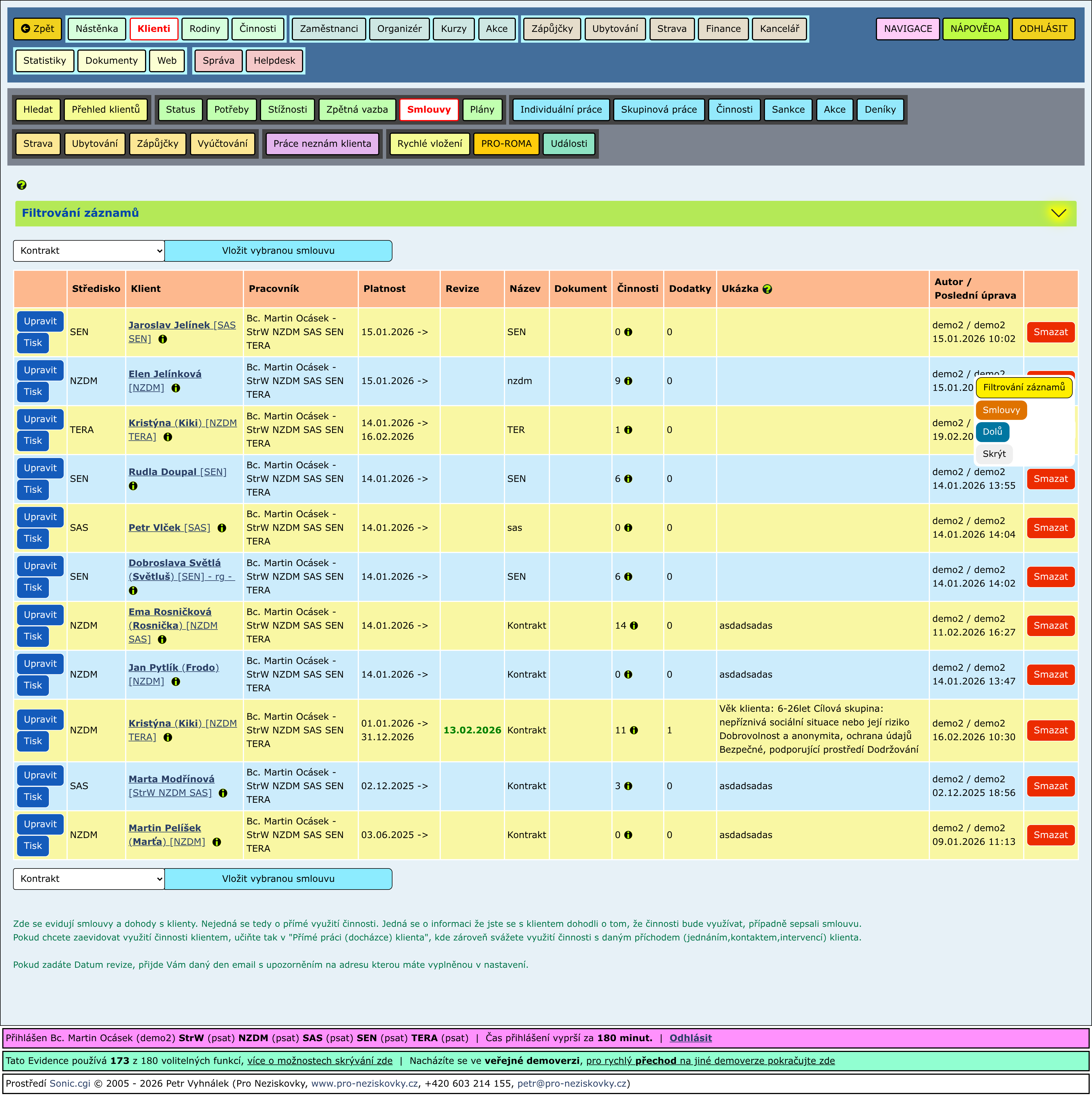This screenshot has height=1110, width=1092.
Task: Click the info icon next to Petr Vlček
Action: [x=222, y=528]
